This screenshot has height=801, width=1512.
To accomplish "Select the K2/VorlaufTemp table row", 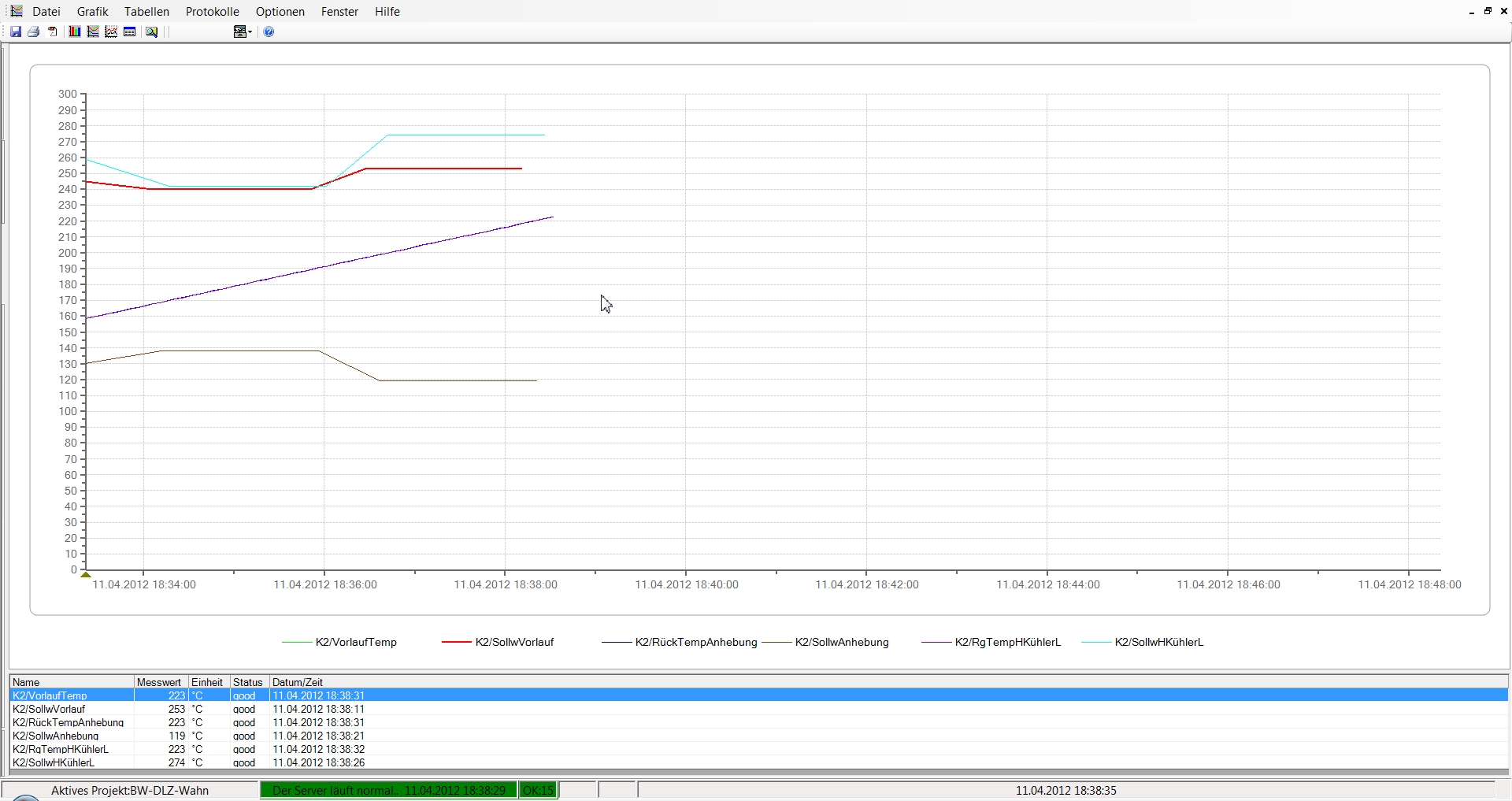I will (758, 695).
